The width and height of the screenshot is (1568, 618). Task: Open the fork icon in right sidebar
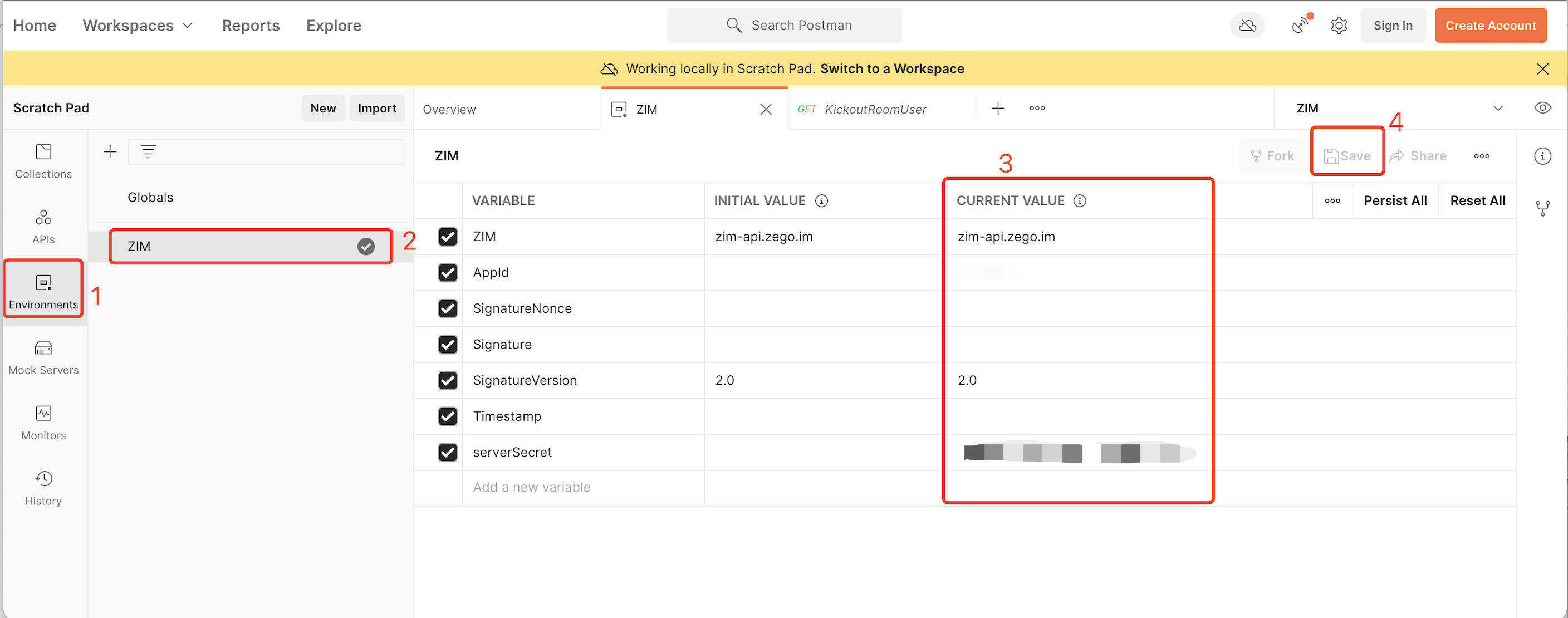pyautogui.click(x=1542, y=208)
